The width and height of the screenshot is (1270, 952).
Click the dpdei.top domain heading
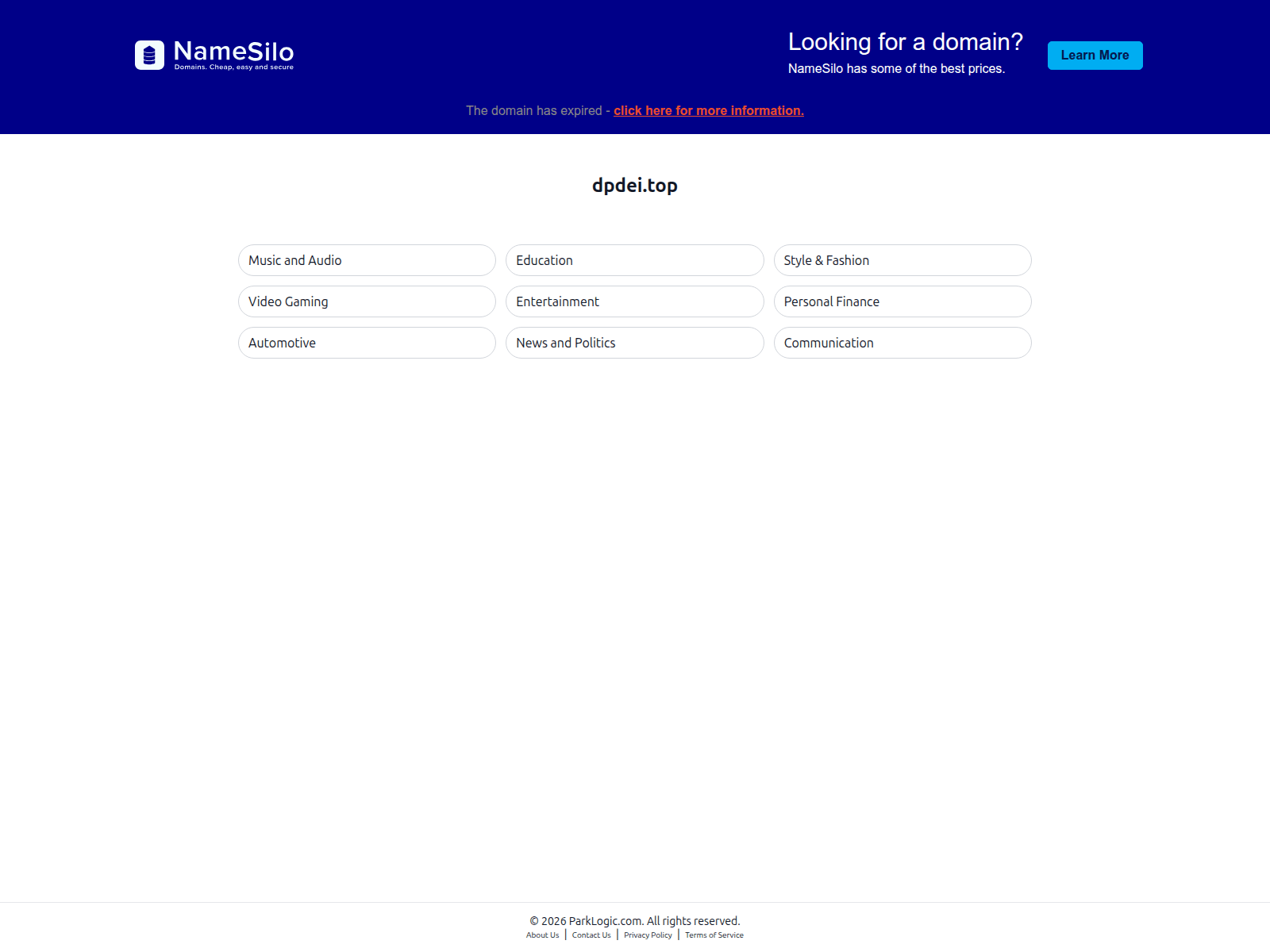tap(635, 186)
